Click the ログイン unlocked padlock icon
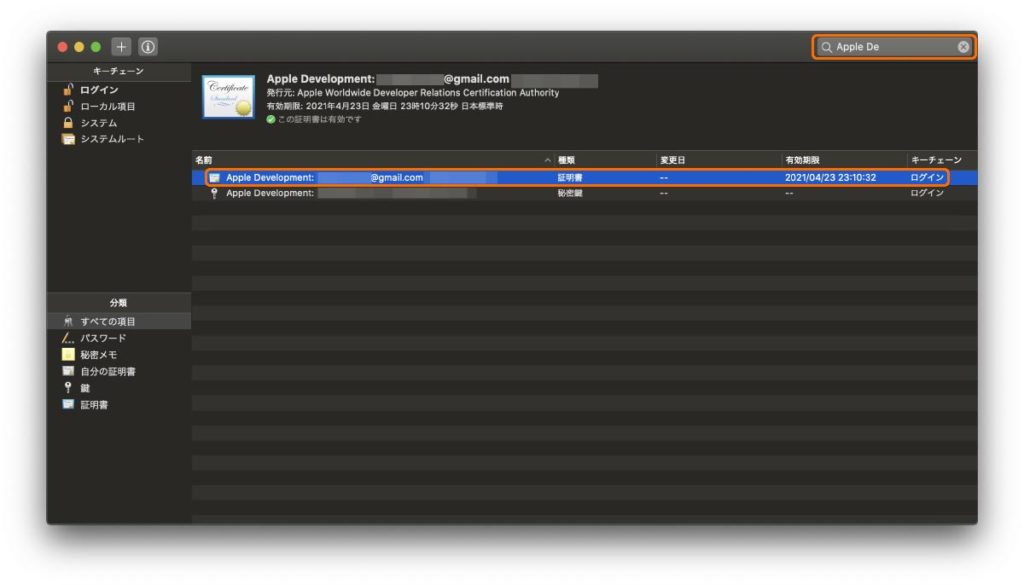 point(68,89)
